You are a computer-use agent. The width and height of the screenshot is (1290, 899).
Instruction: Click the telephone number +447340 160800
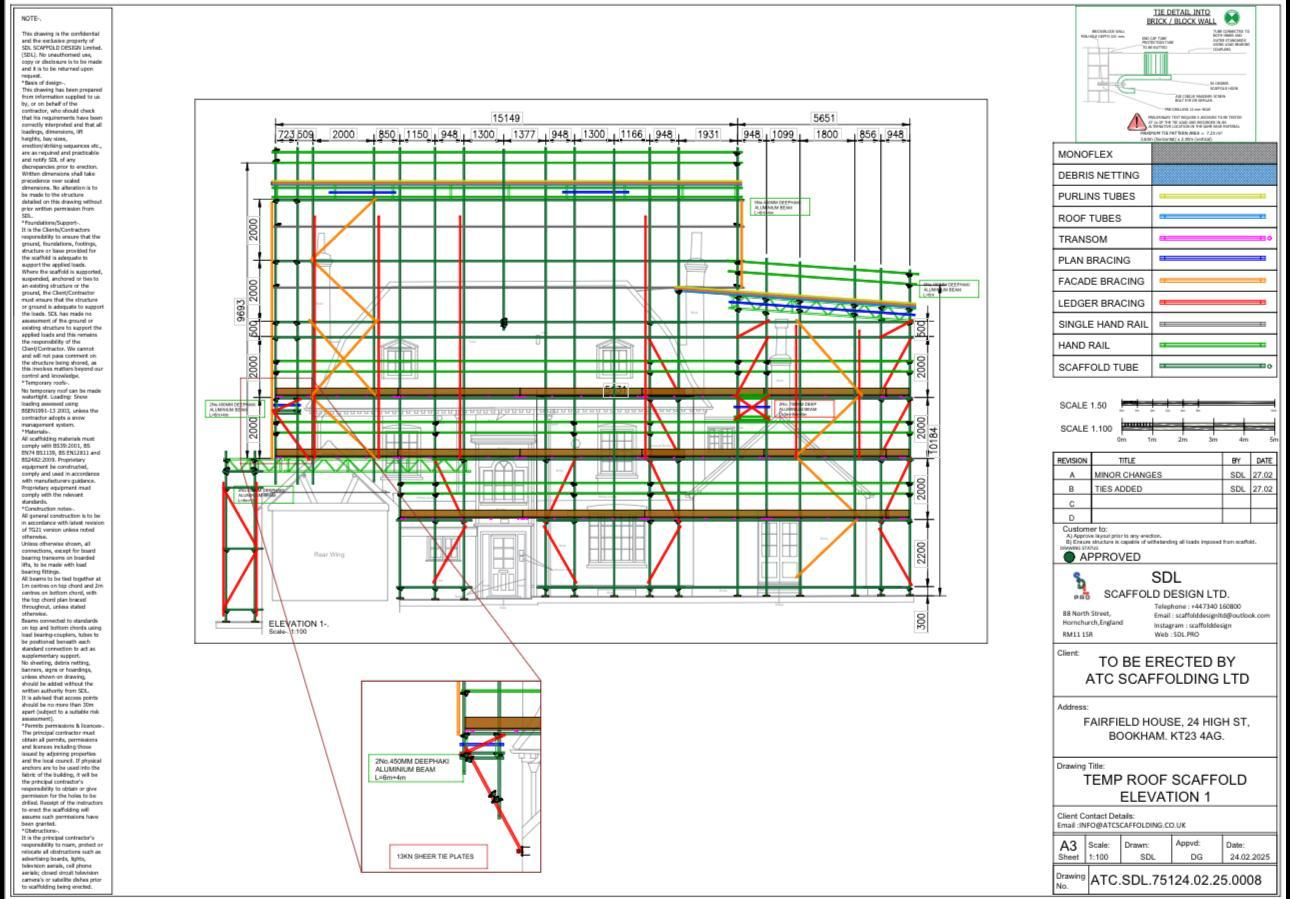point(1217,606)
